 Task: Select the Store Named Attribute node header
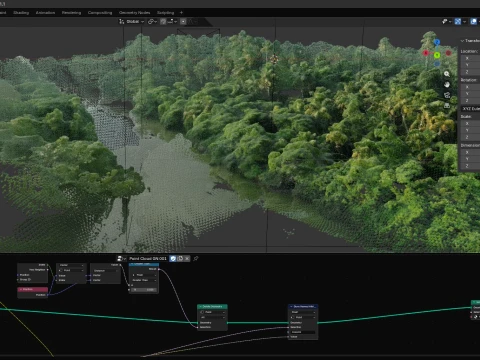pos(303,306)
